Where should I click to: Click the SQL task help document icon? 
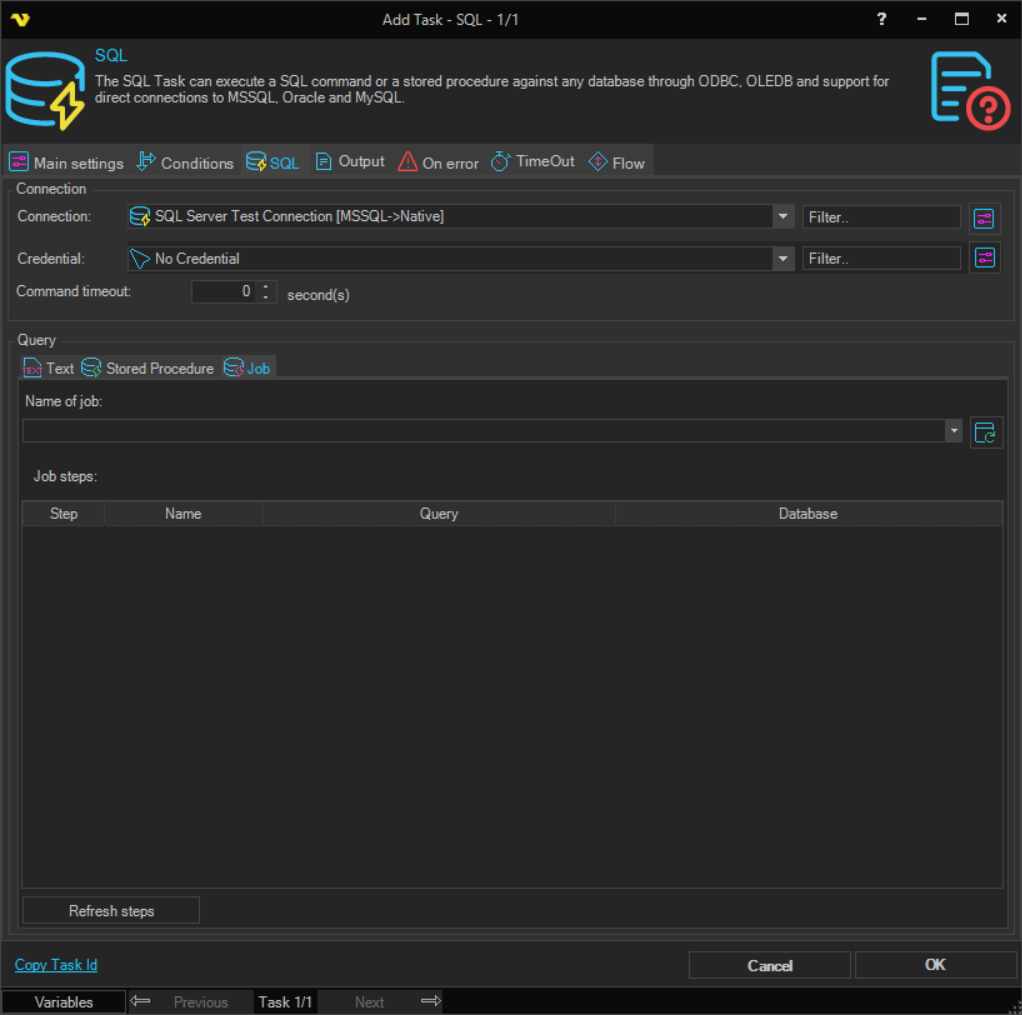[x=966, y=90]
